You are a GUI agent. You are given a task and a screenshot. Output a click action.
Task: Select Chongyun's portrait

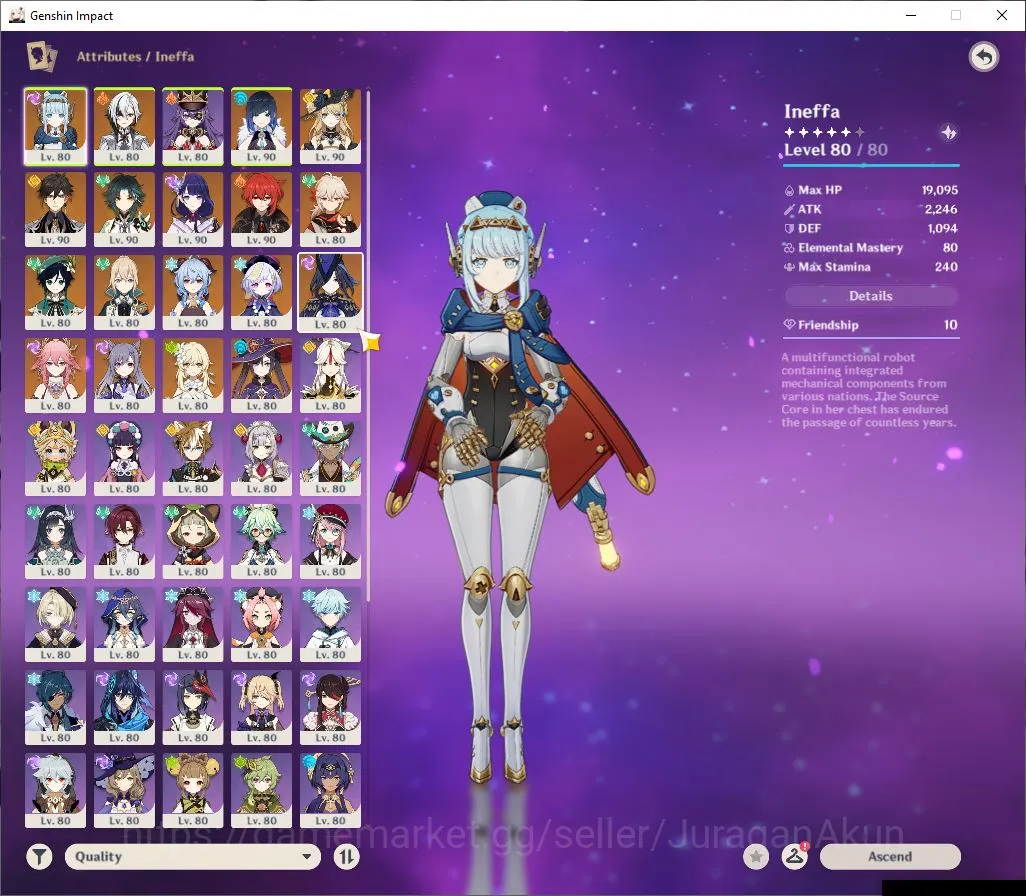click(330, 624)
